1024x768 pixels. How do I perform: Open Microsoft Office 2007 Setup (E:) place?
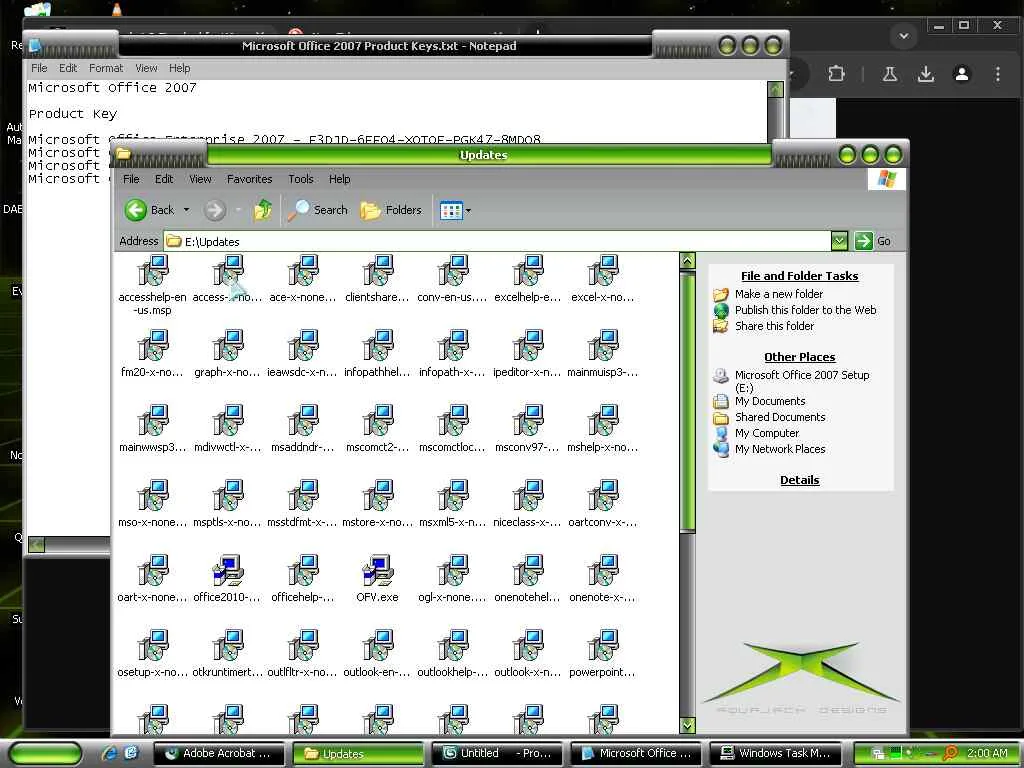tap(802, 381)
